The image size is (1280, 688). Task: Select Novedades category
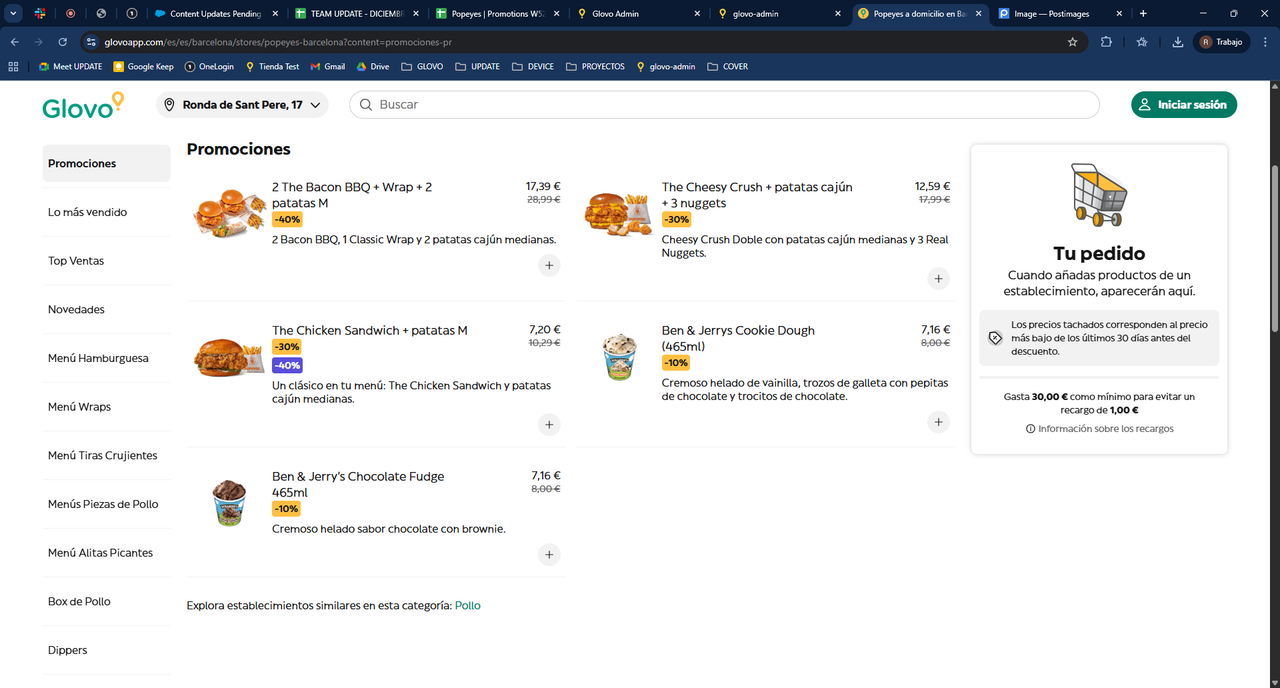click(x=106, y=310)
